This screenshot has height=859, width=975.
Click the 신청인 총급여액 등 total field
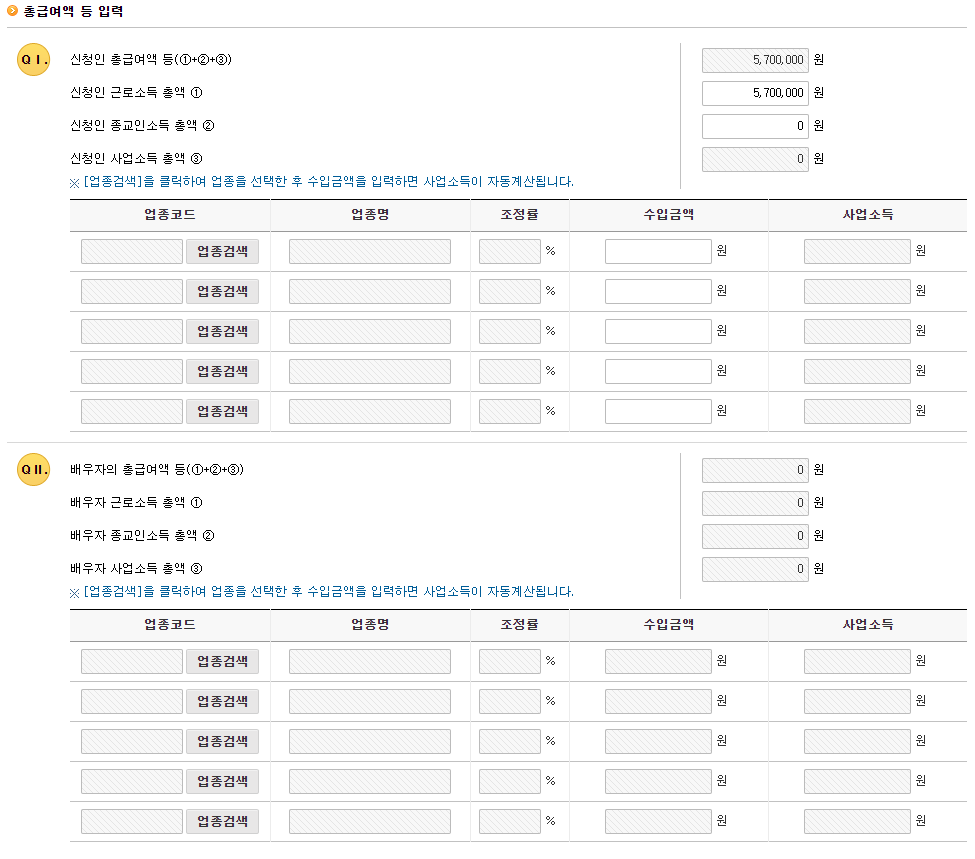coord(756,60)
